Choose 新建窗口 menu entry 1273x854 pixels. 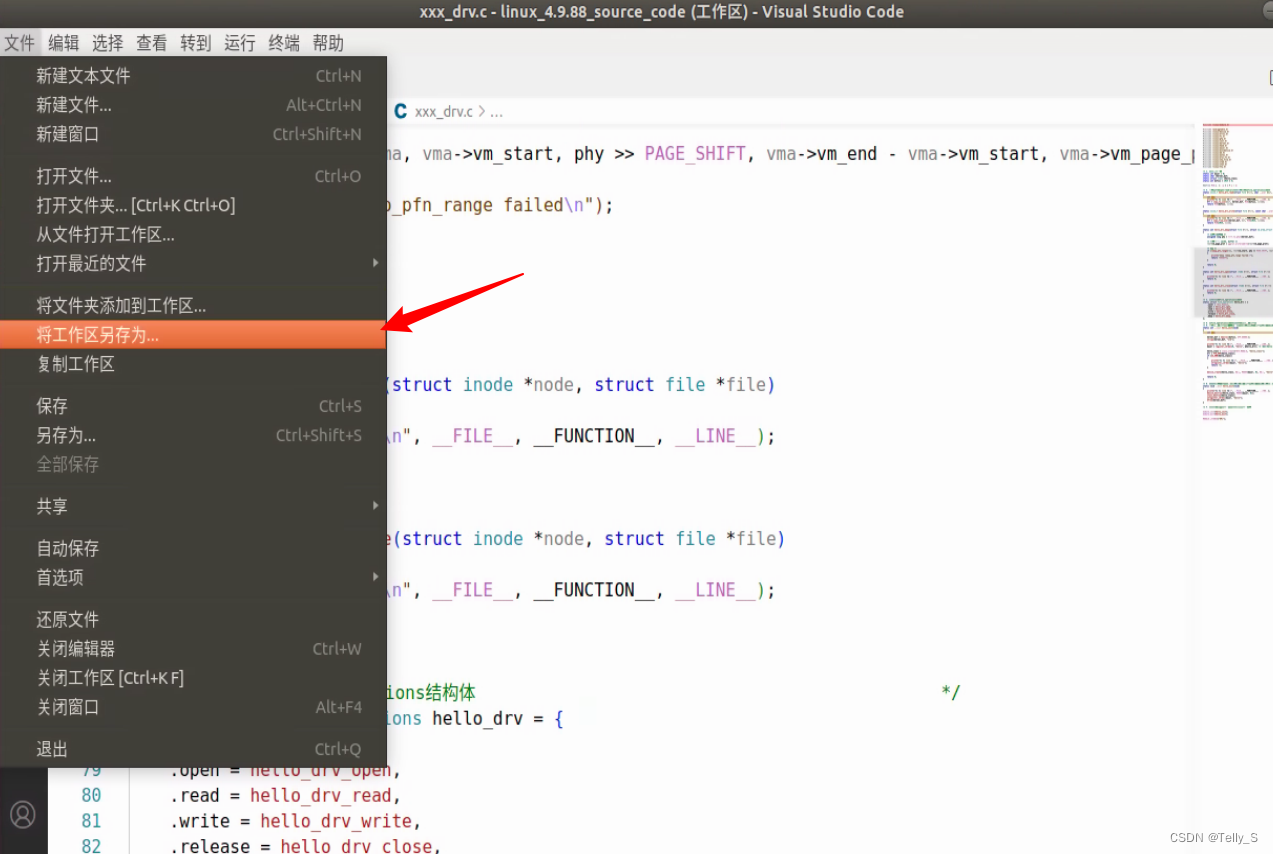[x=193, y=134]
